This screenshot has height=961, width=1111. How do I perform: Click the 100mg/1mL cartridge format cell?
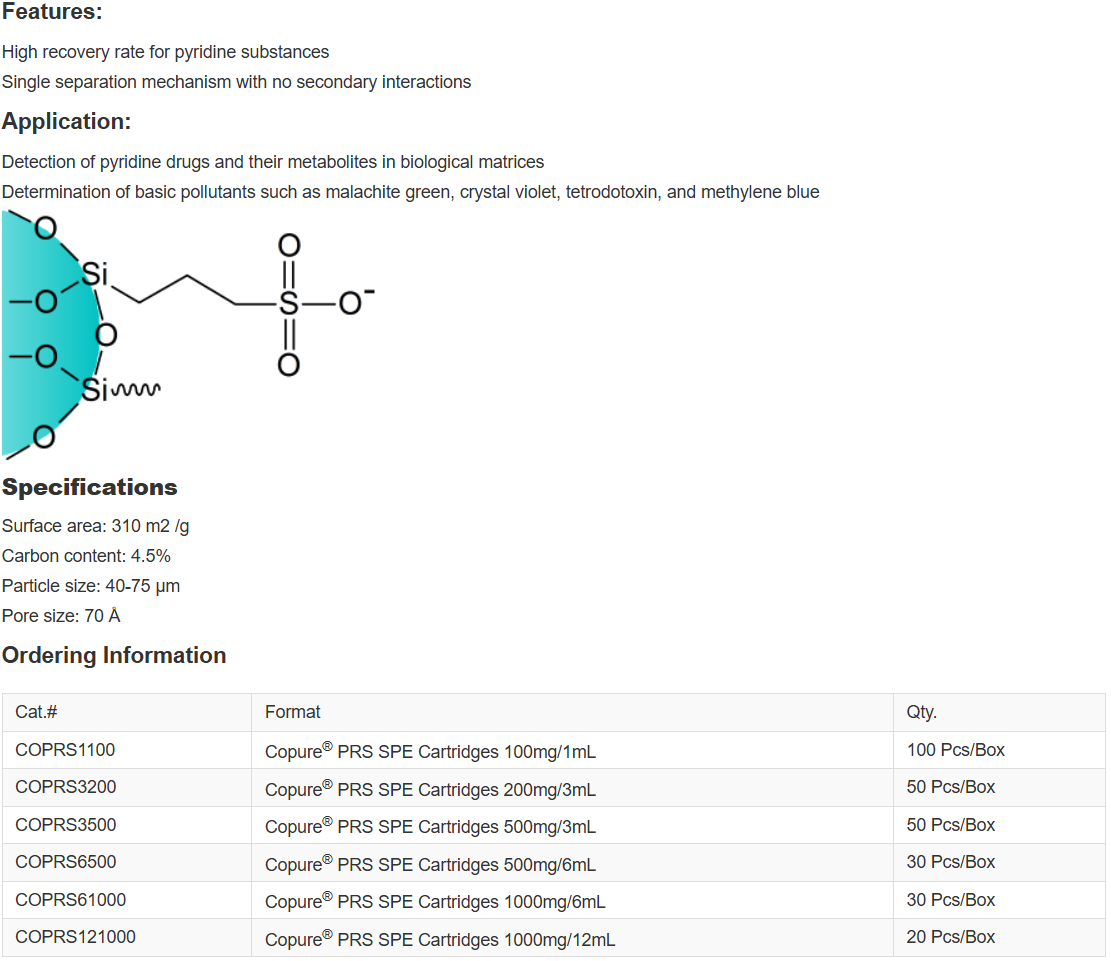click(x=430, y=751)
